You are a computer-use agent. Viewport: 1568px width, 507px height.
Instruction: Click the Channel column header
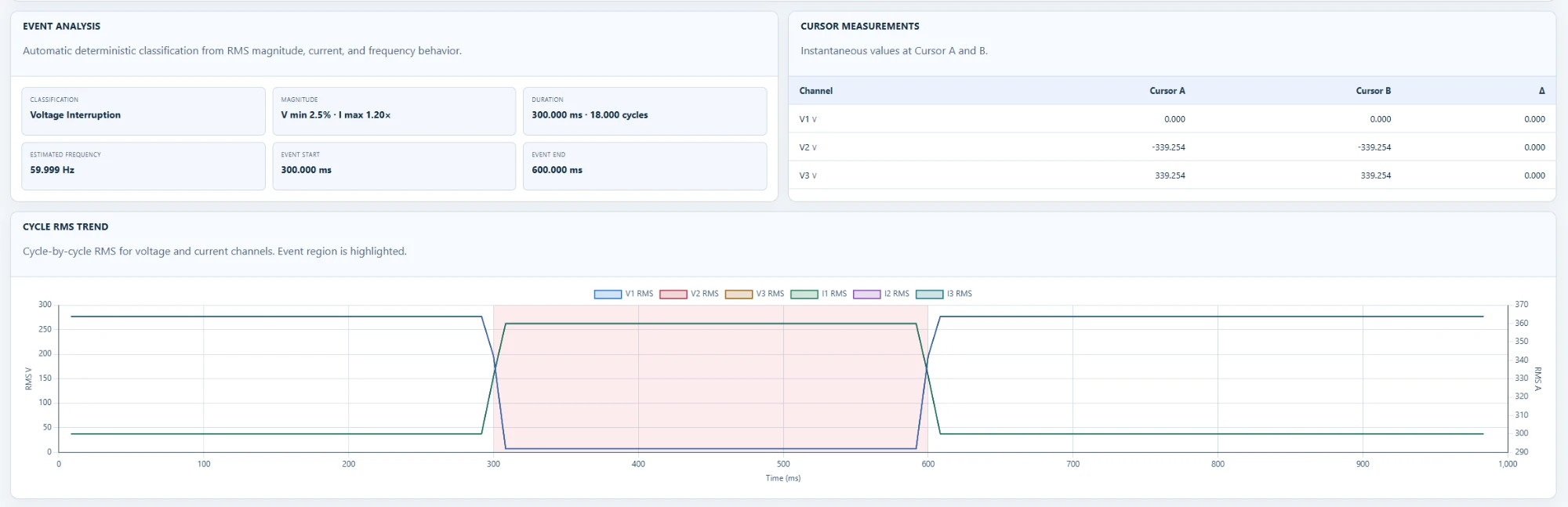click(815, 91)
